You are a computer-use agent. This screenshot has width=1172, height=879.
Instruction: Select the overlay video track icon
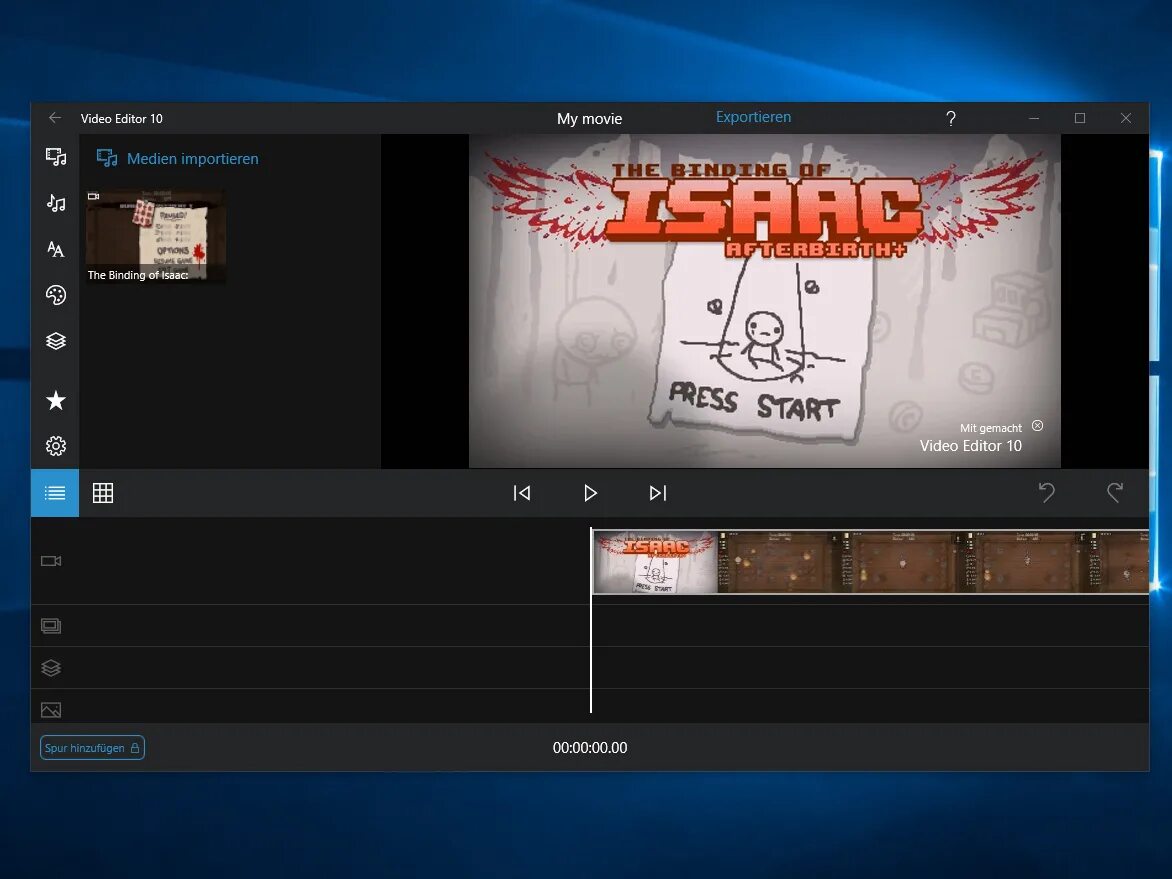point(51,626)
